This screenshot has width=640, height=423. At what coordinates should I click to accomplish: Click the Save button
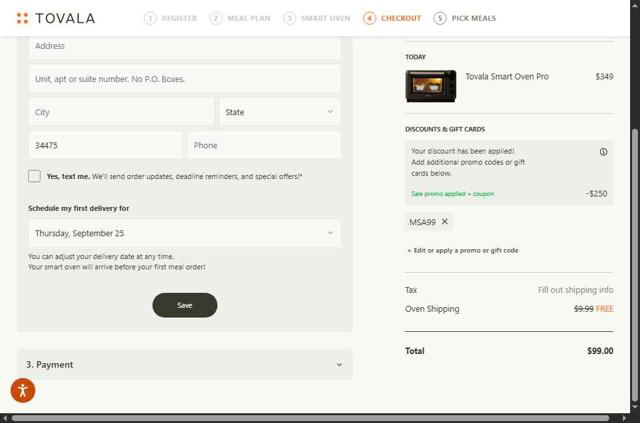coord(184,305)
